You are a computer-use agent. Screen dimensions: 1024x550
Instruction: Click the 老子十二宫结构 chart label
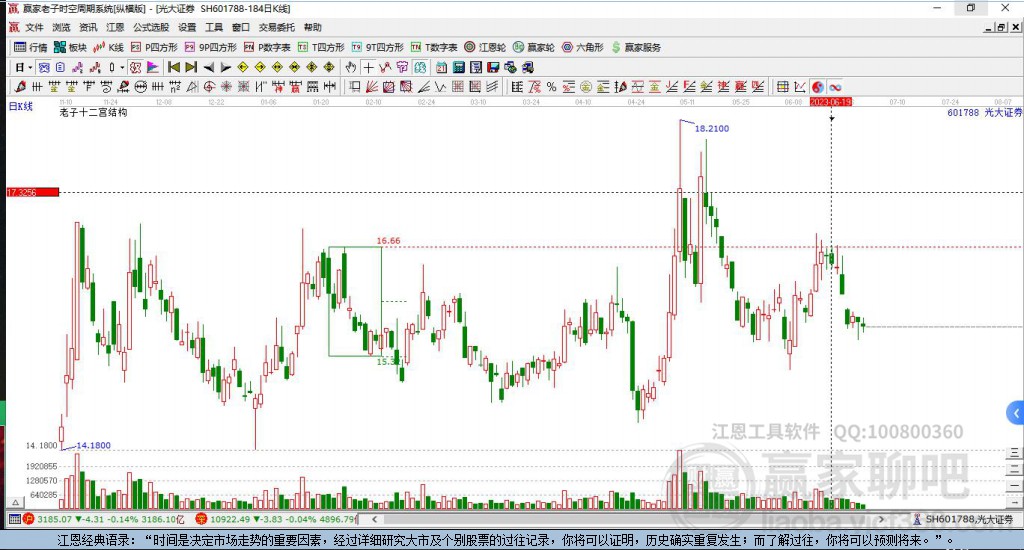pos(93,112)
